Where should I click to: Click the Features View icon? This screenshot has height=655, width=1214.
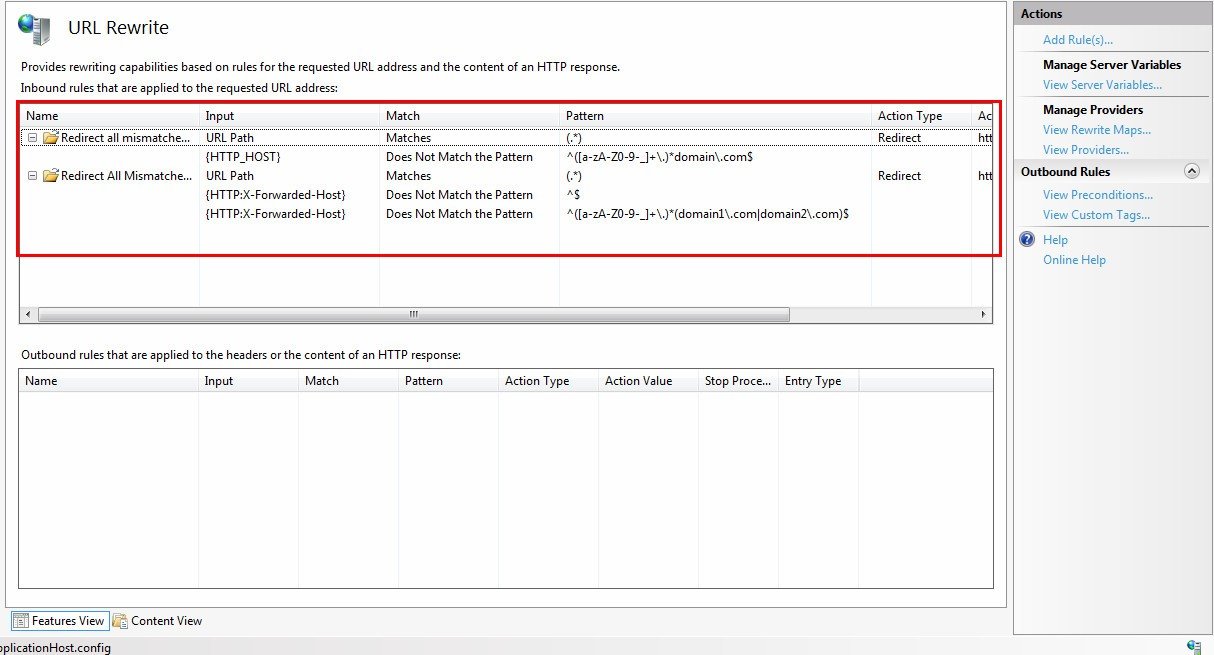point(20,621)
